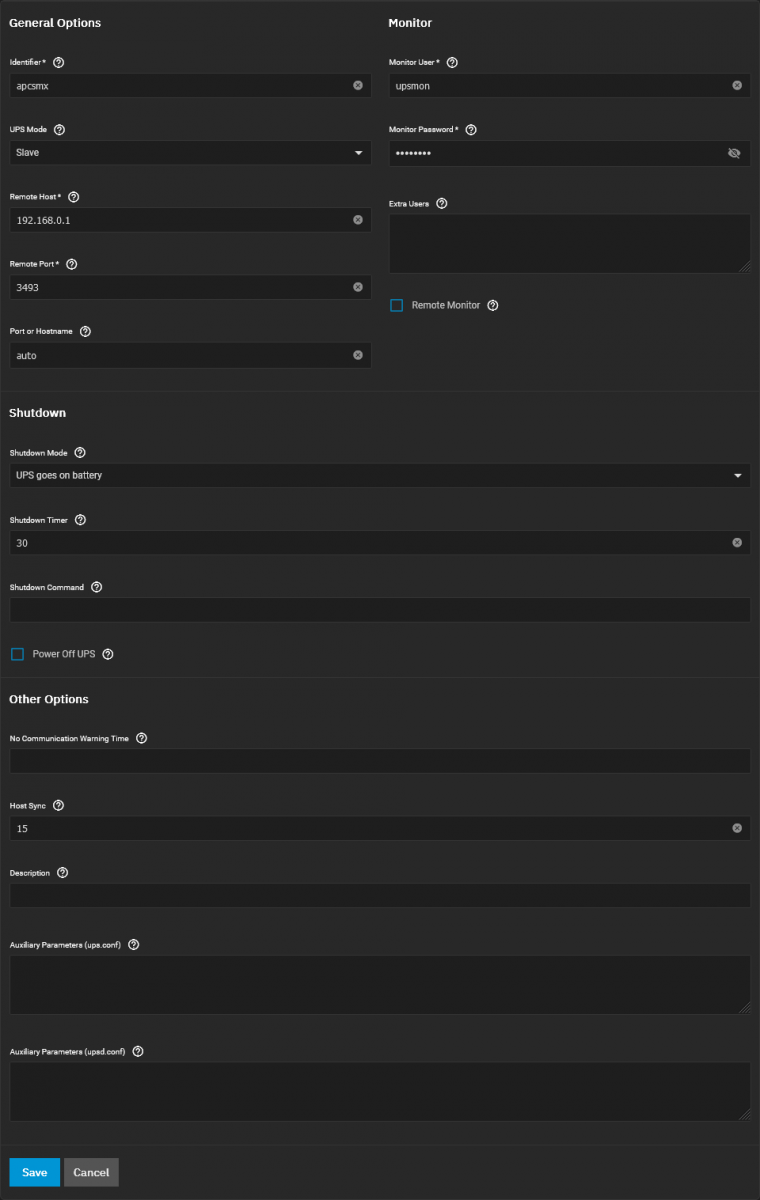Image resolution: width=760 pixels, height=1200 pixels.
Task: Click inside Auxiliary Parameters (ups.conf) textarea
Action: pyautogui.click(x=380, y=985)
